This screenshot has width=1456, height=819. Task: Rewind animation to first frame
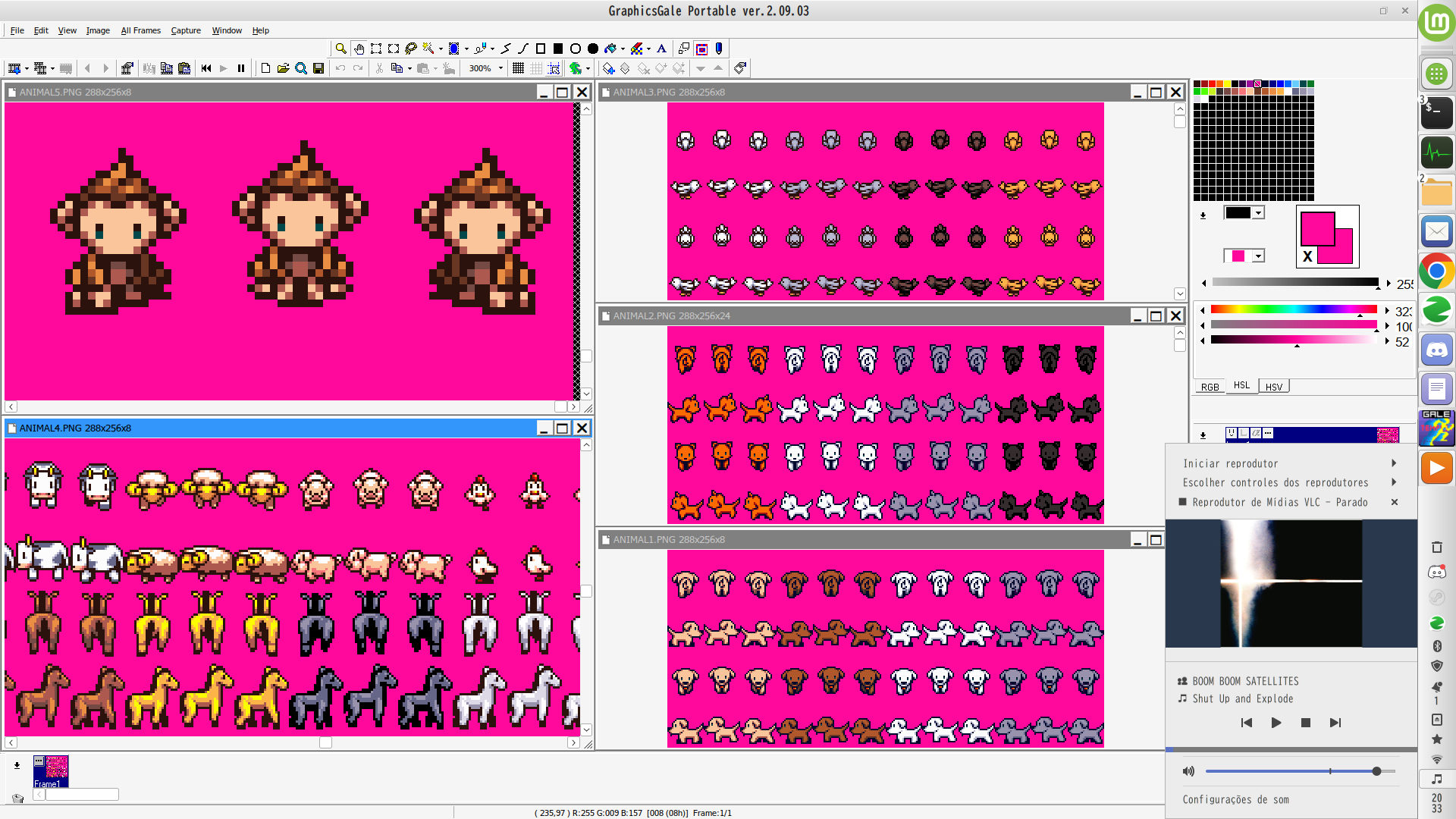(x=206, y=68)
